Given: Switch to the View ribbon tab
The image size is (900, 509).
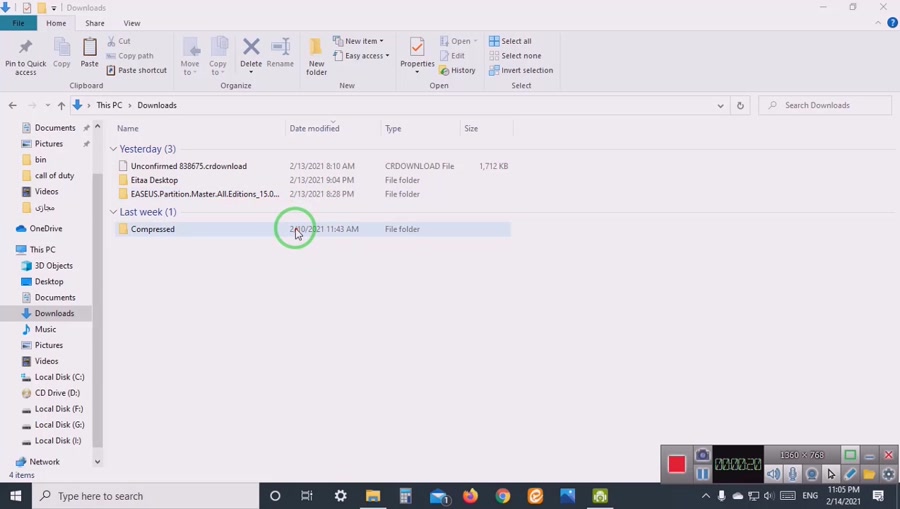Looking at the screenshot, I should point(131,23).
